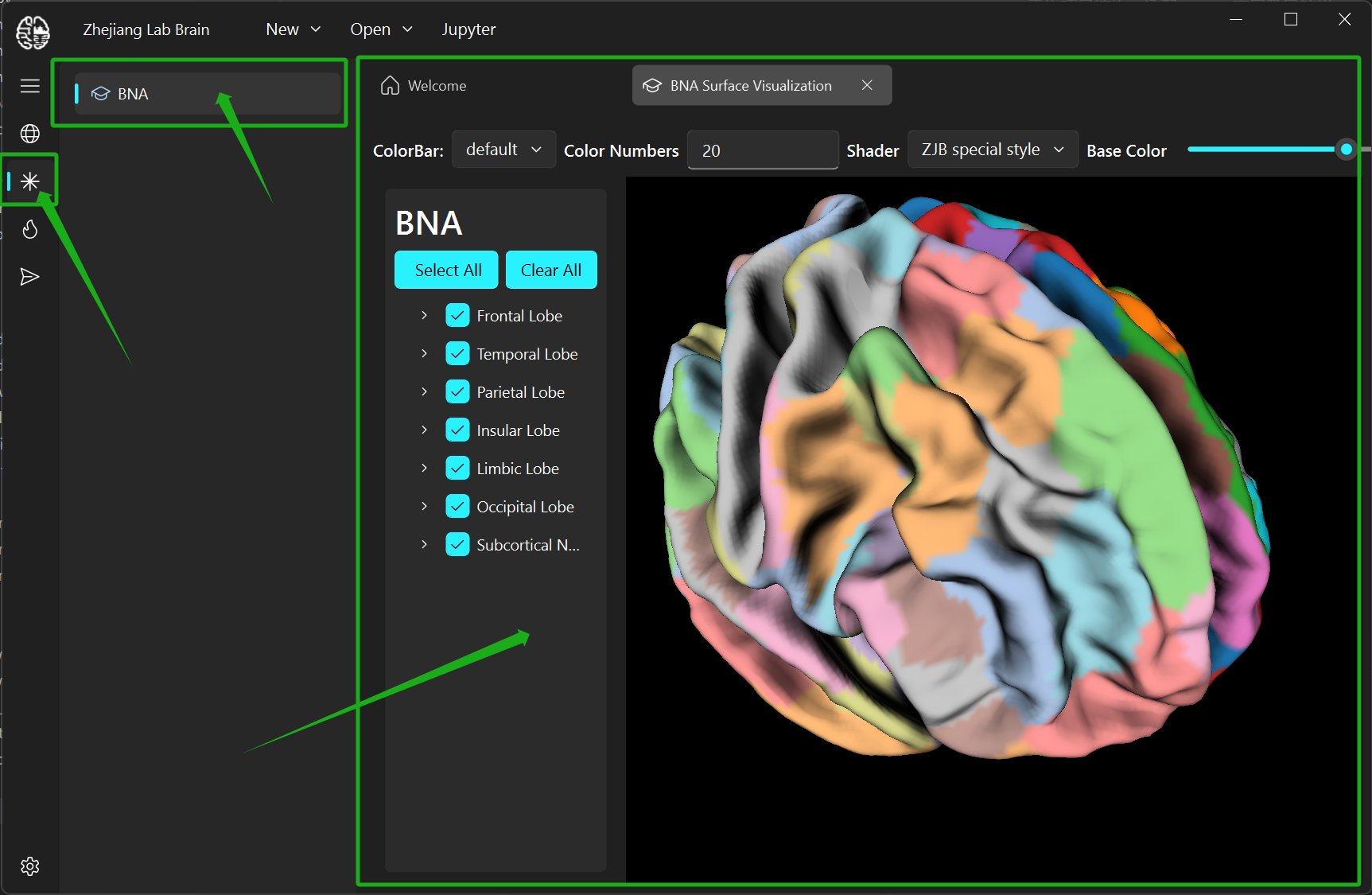Open the ColorBar default dropdown
The width and height of the screenshot is (1372, 895).
[503, 150]
